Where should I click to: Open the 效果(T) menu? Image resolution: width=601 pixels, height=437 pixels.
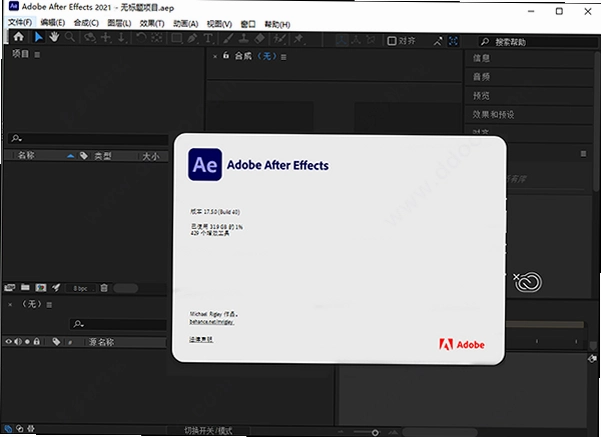152,23
